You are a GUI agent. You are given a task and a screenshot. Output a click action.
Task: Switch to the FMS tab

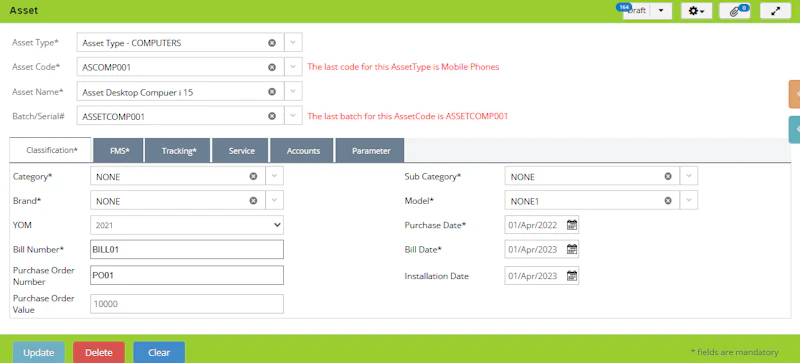pyautogui.click(x=119, y=151)
